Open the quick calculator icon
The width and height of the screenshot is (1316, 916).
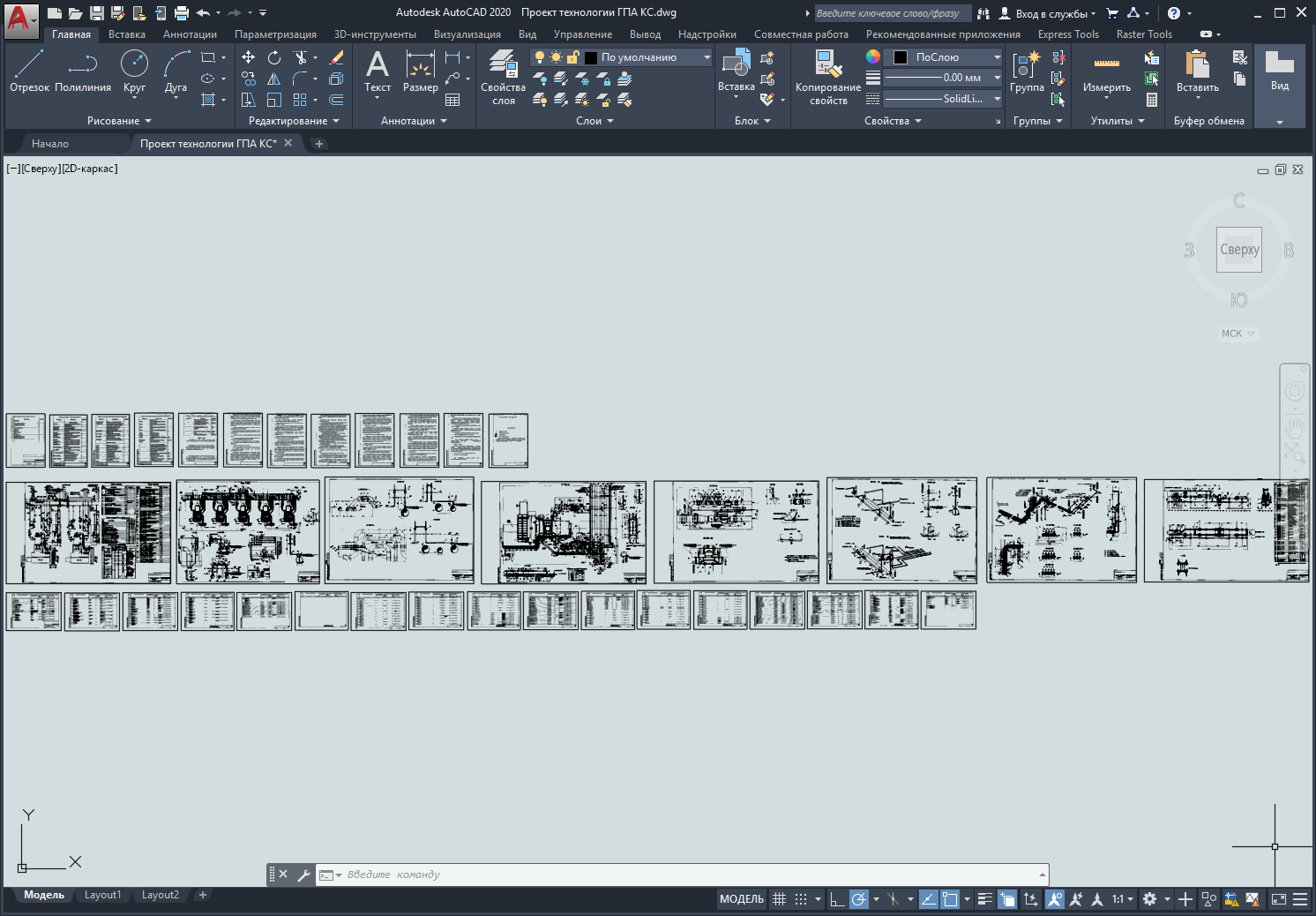[1152, 100]
